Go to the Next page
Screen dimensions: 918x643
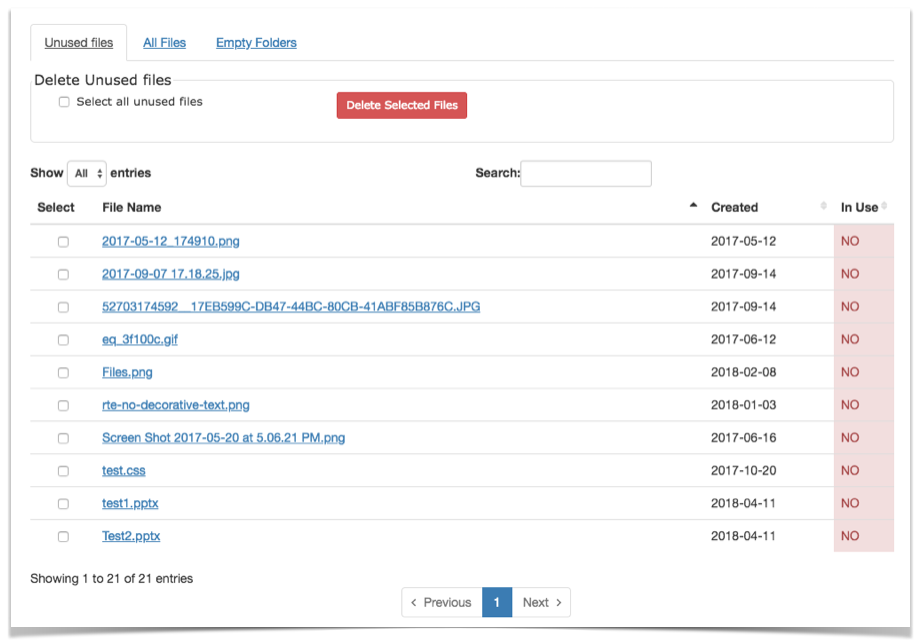(x=541, y=602)
